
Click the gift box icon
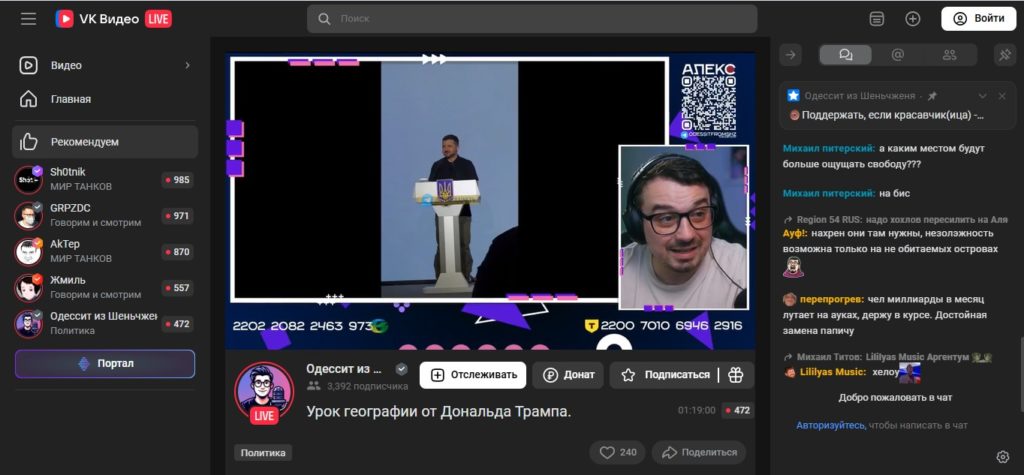(x=736, y=375)
